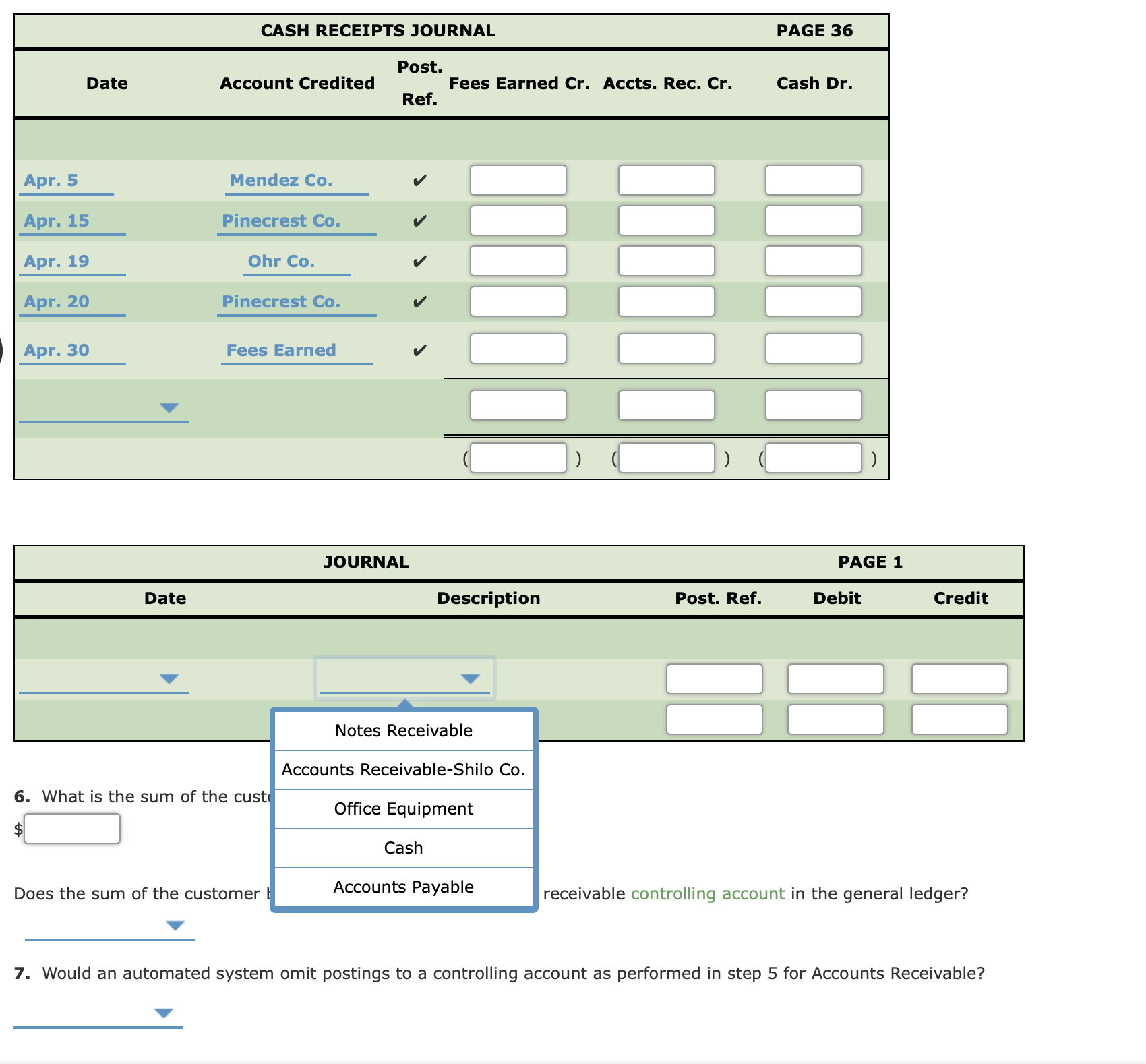Click the dollar input field under question 6
Viewport: 1146px width, 1064px height.
[x=71, y=829]
